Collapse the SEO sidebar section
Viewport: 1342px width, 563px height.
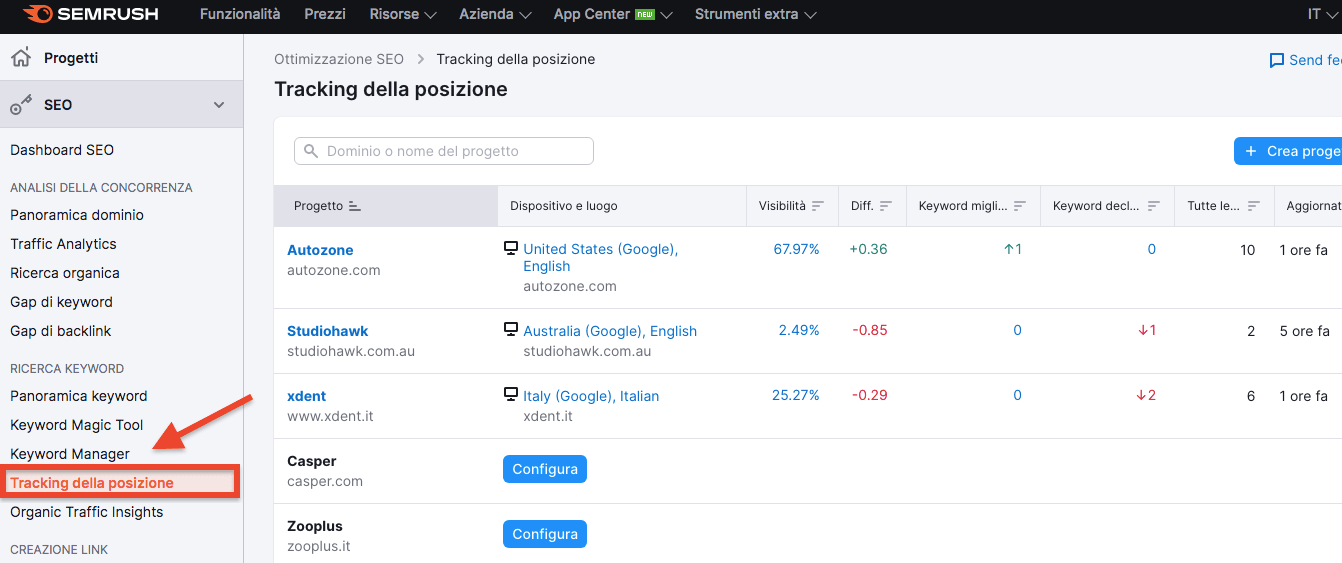[x=219, y=105]
